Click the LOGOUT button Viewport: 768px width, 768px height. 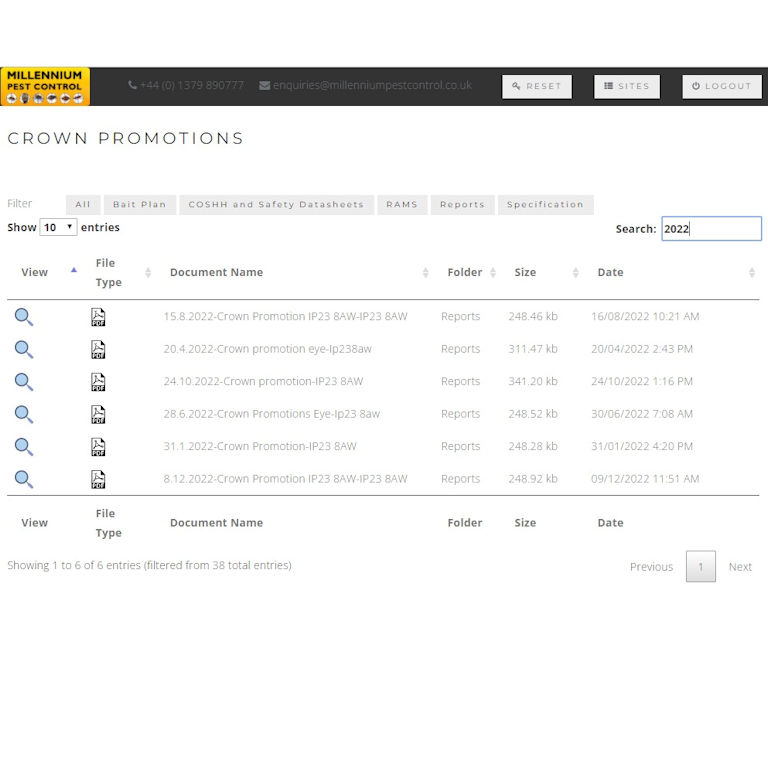point(722,86)
